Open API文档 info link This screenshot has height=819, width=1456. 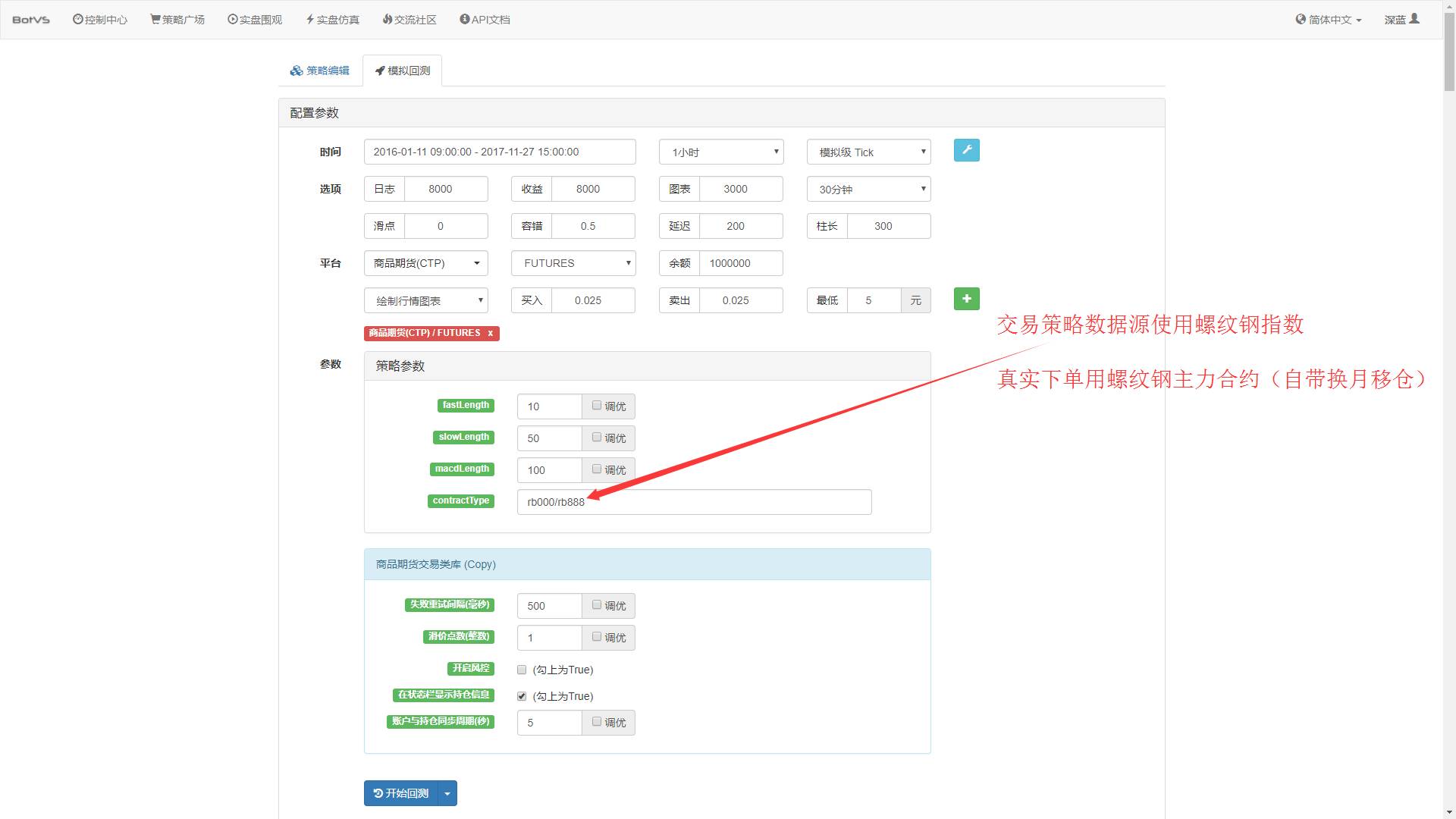coord(485,20)
